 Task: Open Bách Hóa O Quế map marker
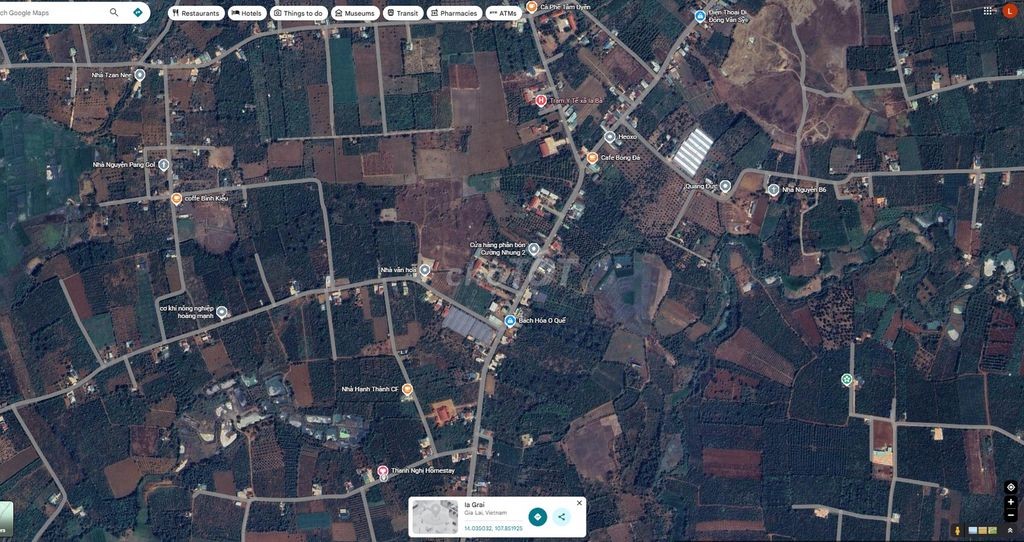click(510, 321)
